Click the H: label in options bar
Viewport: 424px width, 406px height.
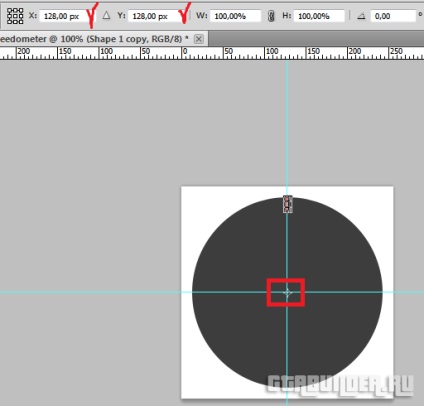click(x=287, y=15)
